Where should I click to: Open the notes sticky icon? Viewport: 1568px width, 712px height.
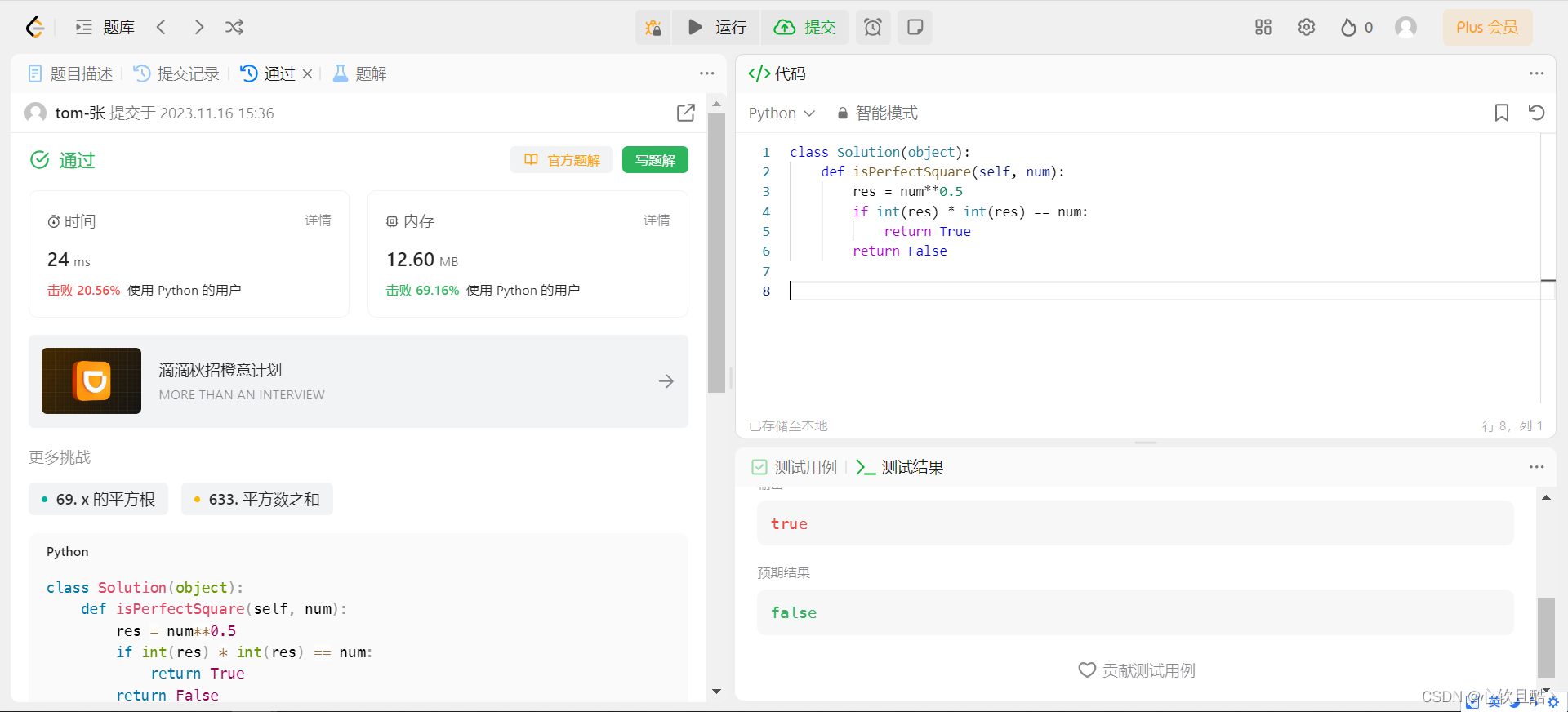click(x=915, y=28)
